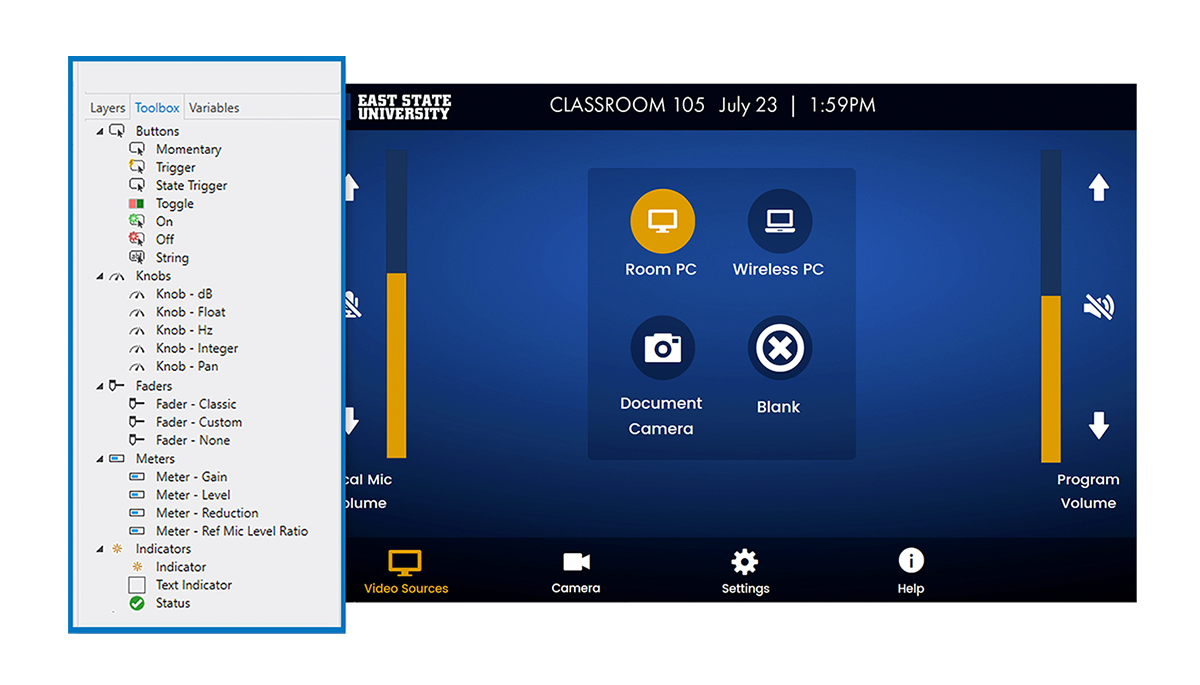Screen dimensions: 1200x685
Task: Toggle the local mic mute icon
Action: coord(352,304)
